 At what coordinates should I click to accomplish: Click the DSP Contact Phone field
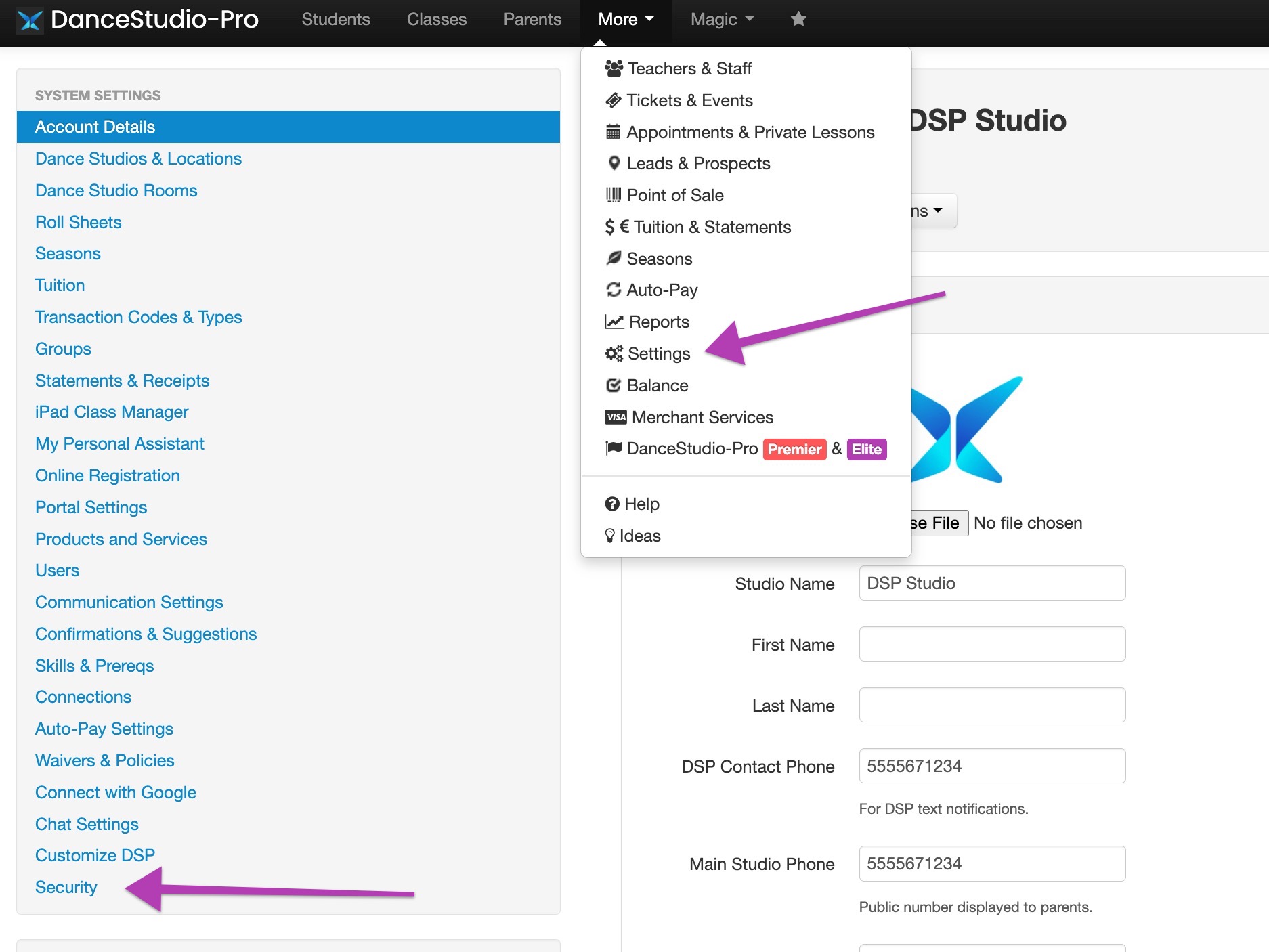point(992,766)
